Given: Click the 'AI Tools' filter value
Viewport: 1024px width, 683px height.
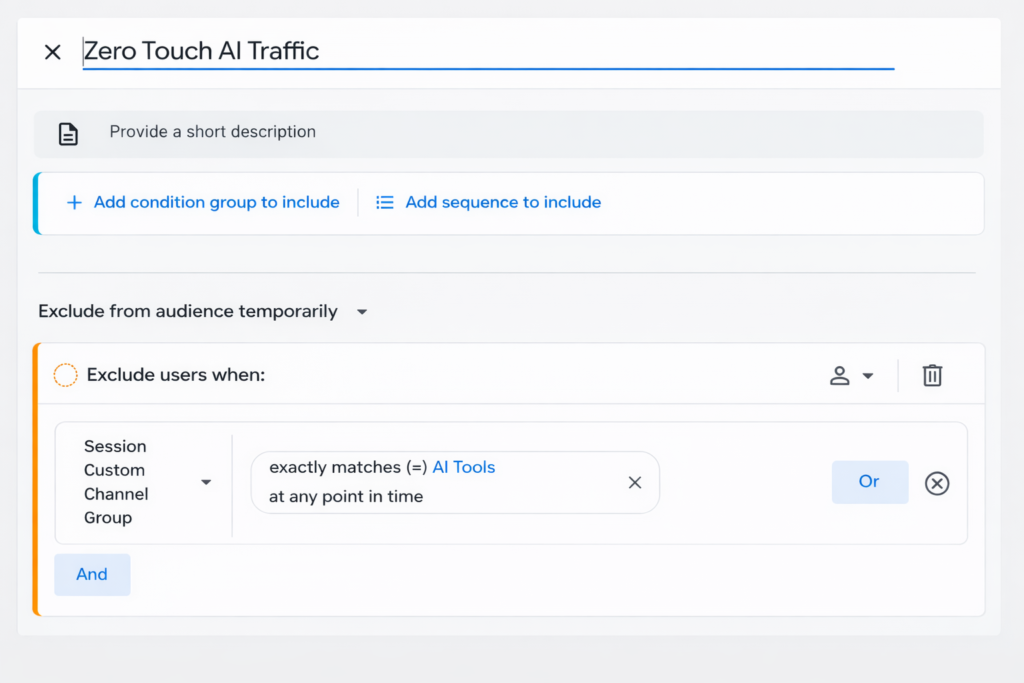Looking at the screenshot, I should (x=463, y=467).
